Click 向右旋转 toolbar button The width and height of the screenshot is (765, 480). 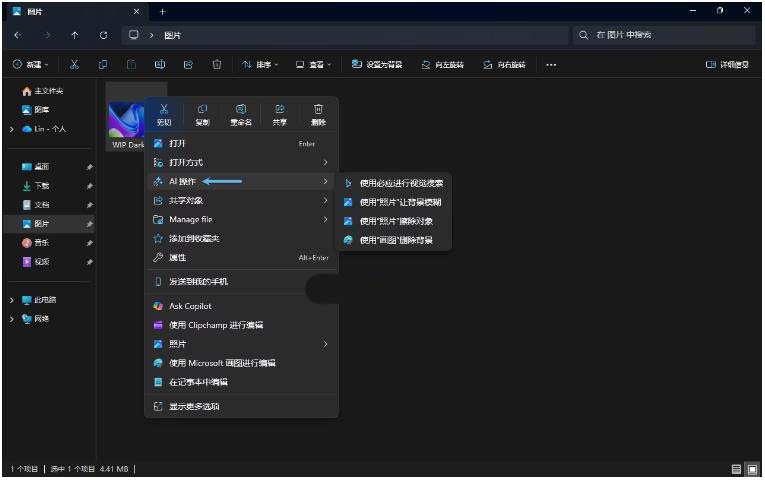tap(504, 64)
